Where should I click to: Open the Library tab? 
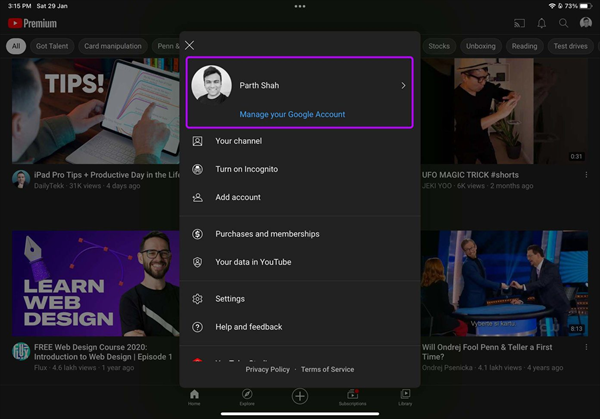tap(405, 397)
